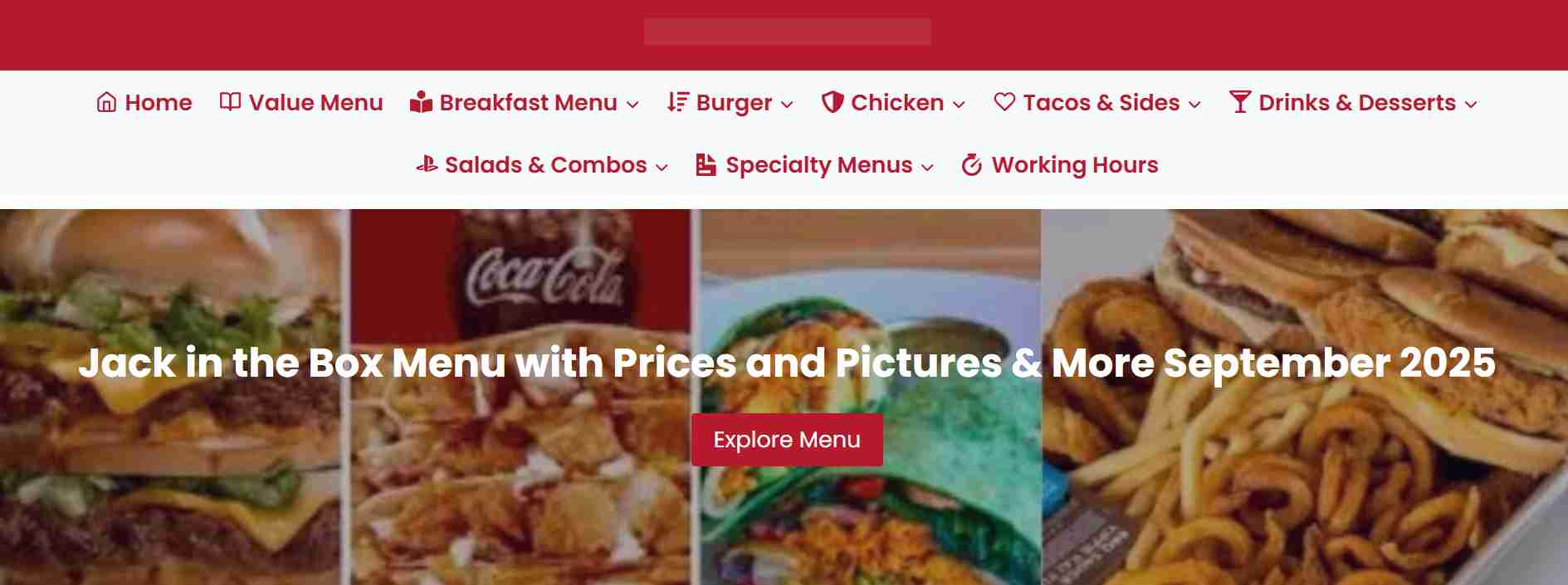Click the reader icon beside Breakfast Menu
The image size is (1568, 585).
pyautogui.click(x=421, y=102)
